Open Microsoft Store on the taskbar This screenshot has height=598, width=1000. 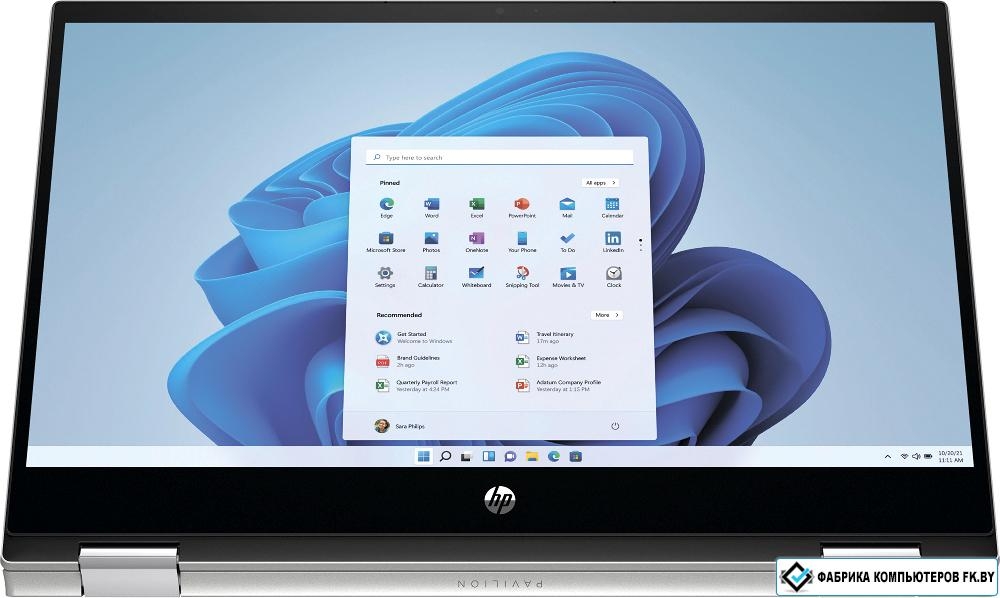coord(575,456)
